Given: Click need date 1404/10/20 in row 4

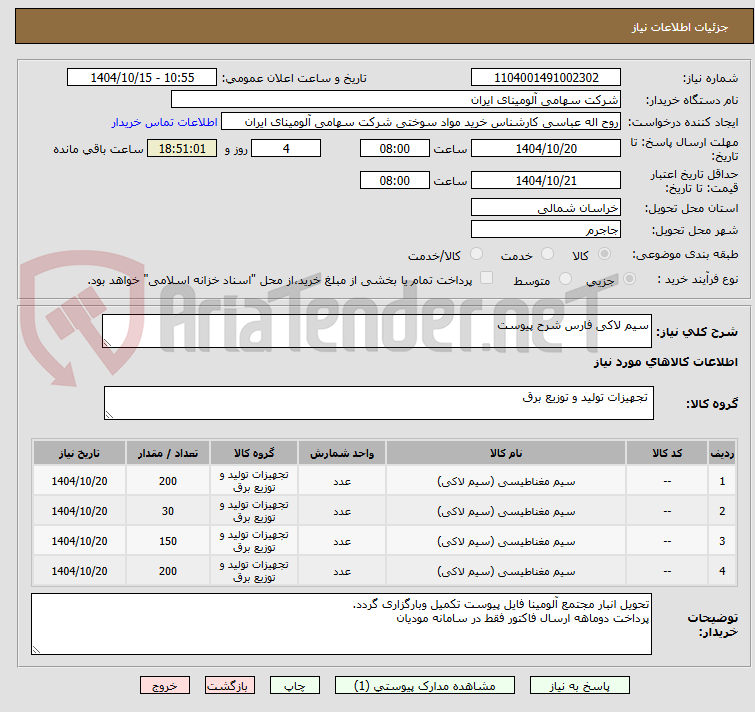Looking at the screenshot, I should pyautogui.click(x=79, y=571).
